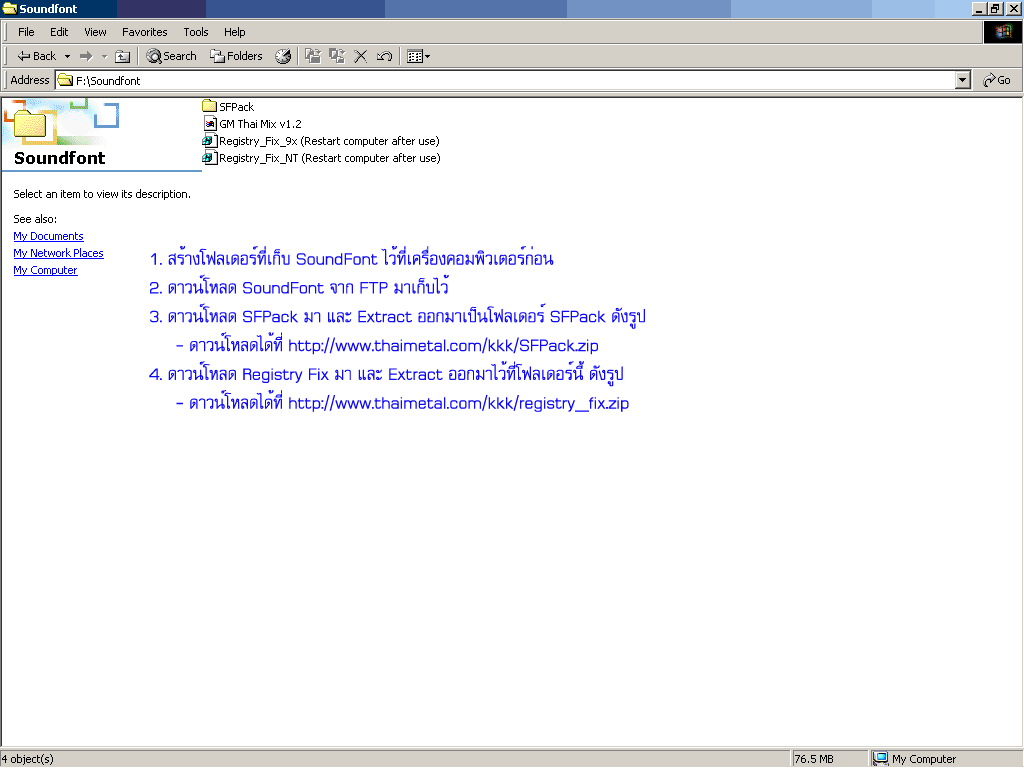Follow the My Documents link
This screenshot has width=1024, height=768.
pyautogui.click(x=48, y=236)
